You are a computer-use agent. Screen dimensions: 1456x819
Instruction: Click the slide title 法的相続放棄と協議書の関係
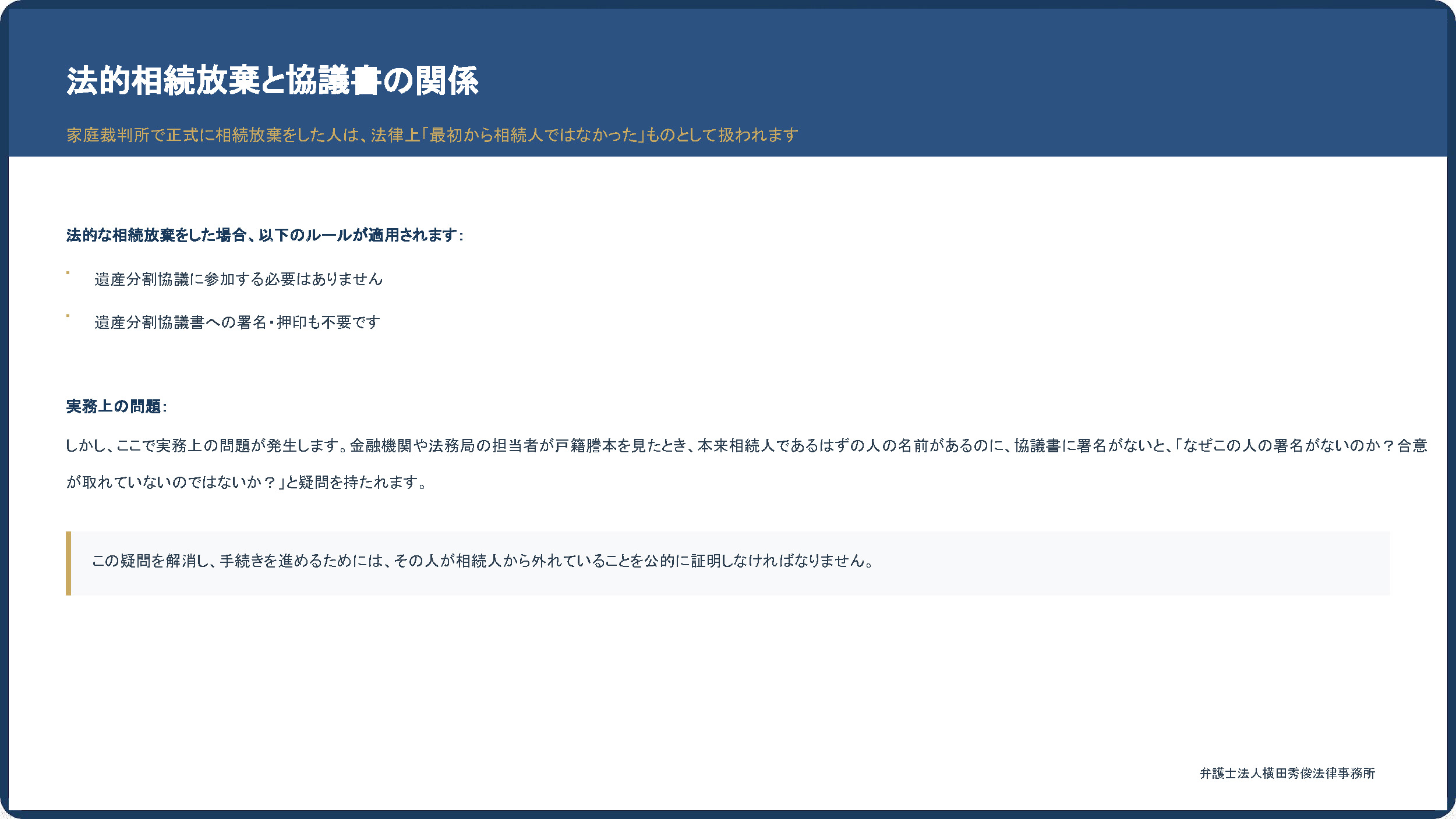coord(272,80)
